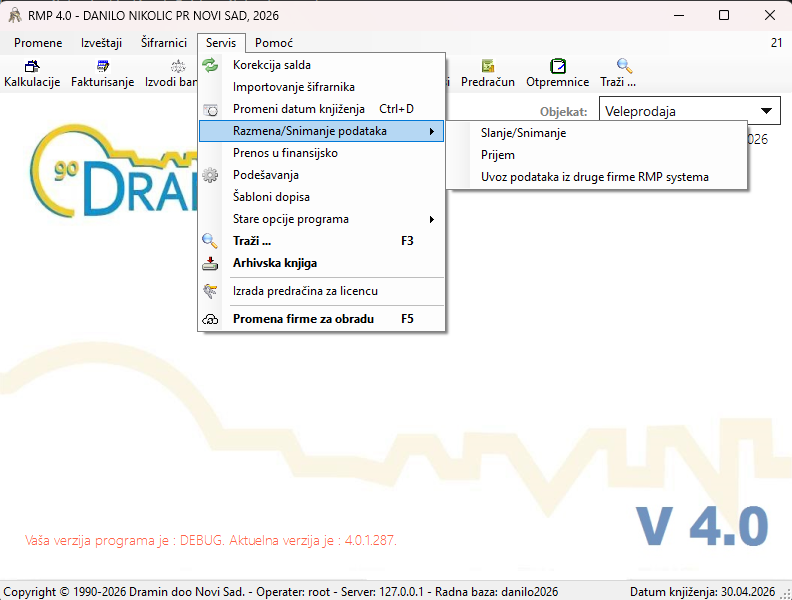792x600 pixels.
Task: Maximize the RMP 4.0 window
Action: [x=724, y=15]
